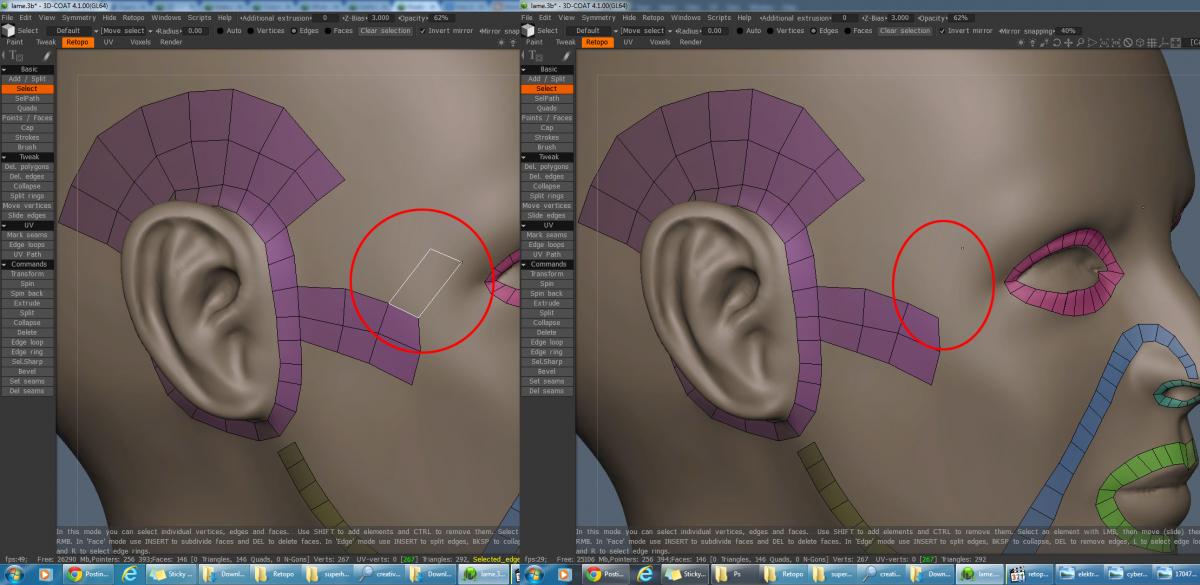This screenshot has width=1200, height=585.
Task: Click Clear selection button in right window
Action: 904,31
